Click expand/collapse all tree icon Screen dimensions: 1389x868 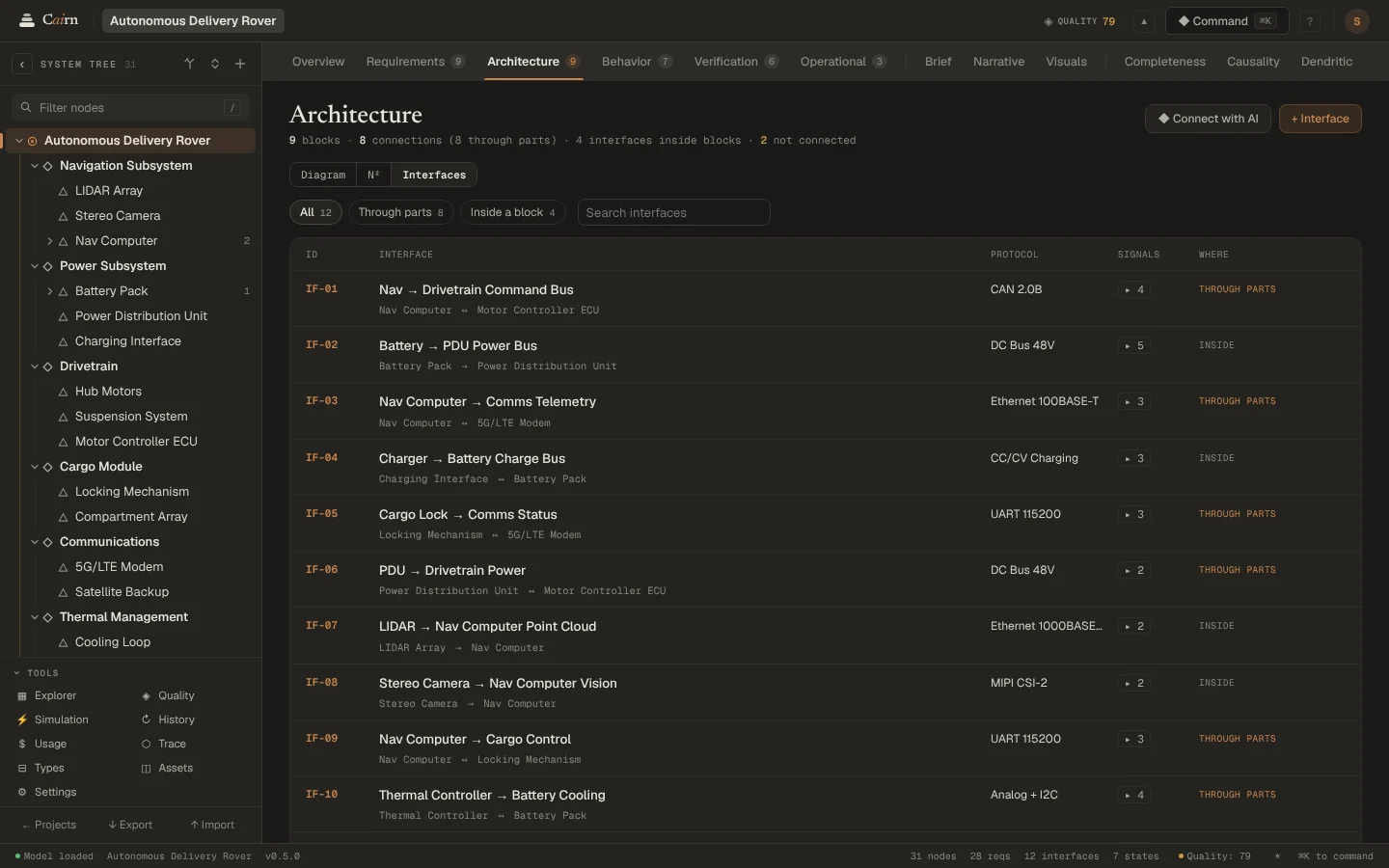(215, 64)
